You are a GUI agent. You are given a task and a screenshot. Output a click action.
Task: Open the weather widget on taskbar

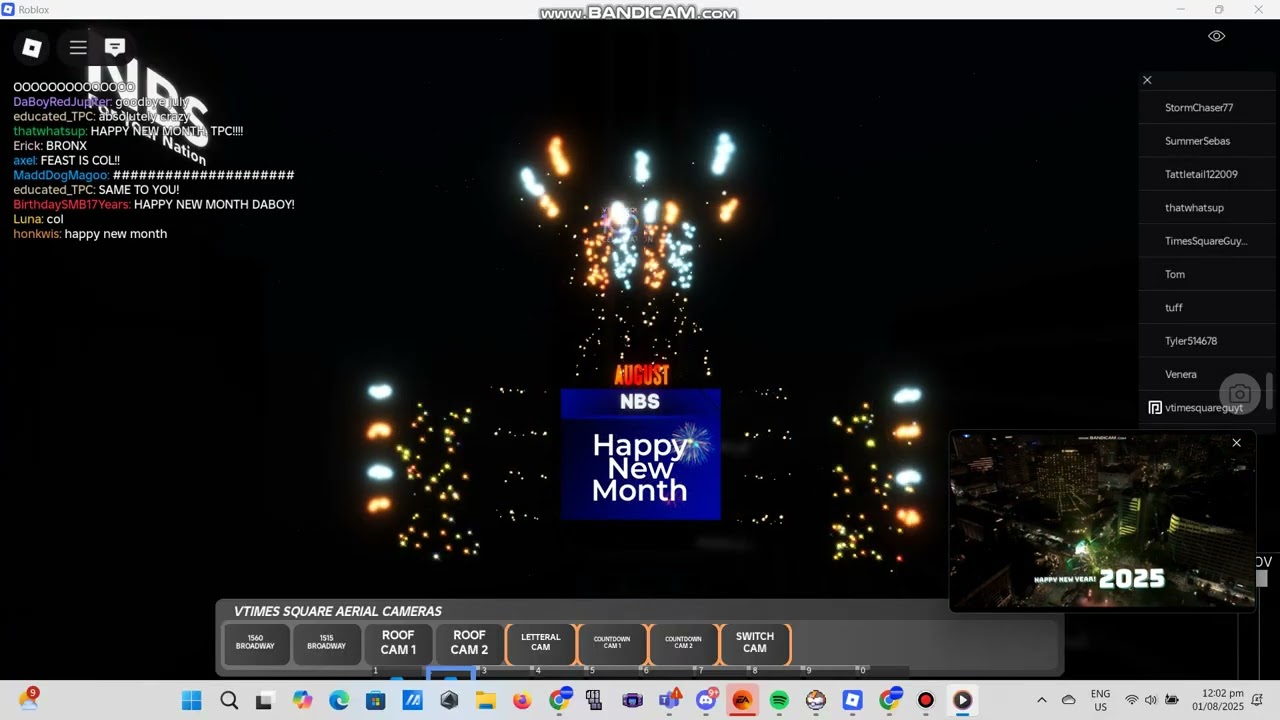click(28, 699)
